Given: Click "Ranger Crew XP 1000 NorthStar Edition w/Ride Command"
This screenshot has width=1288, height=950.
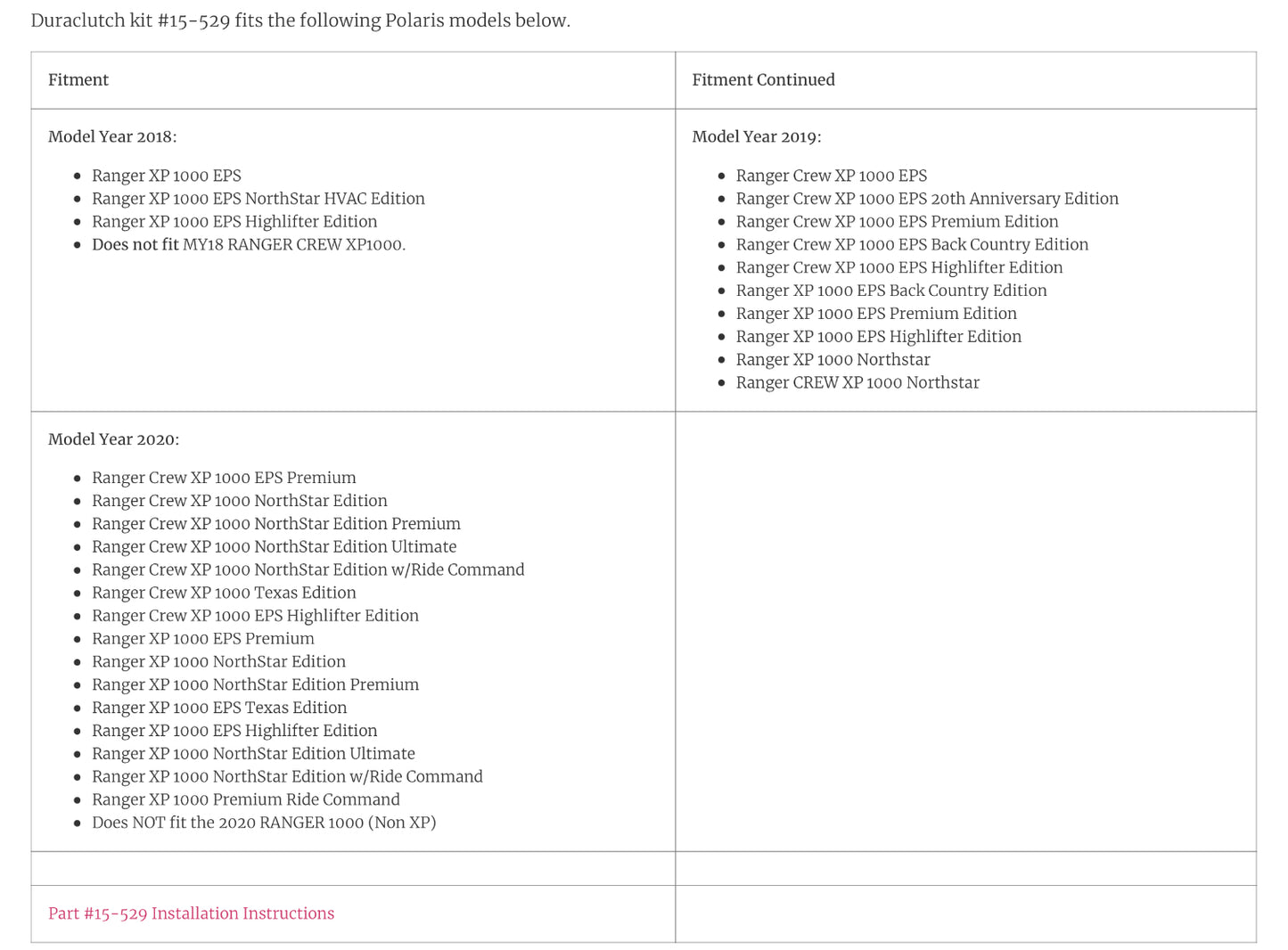Looking at the screenshot, I should [x=308, y=570].
